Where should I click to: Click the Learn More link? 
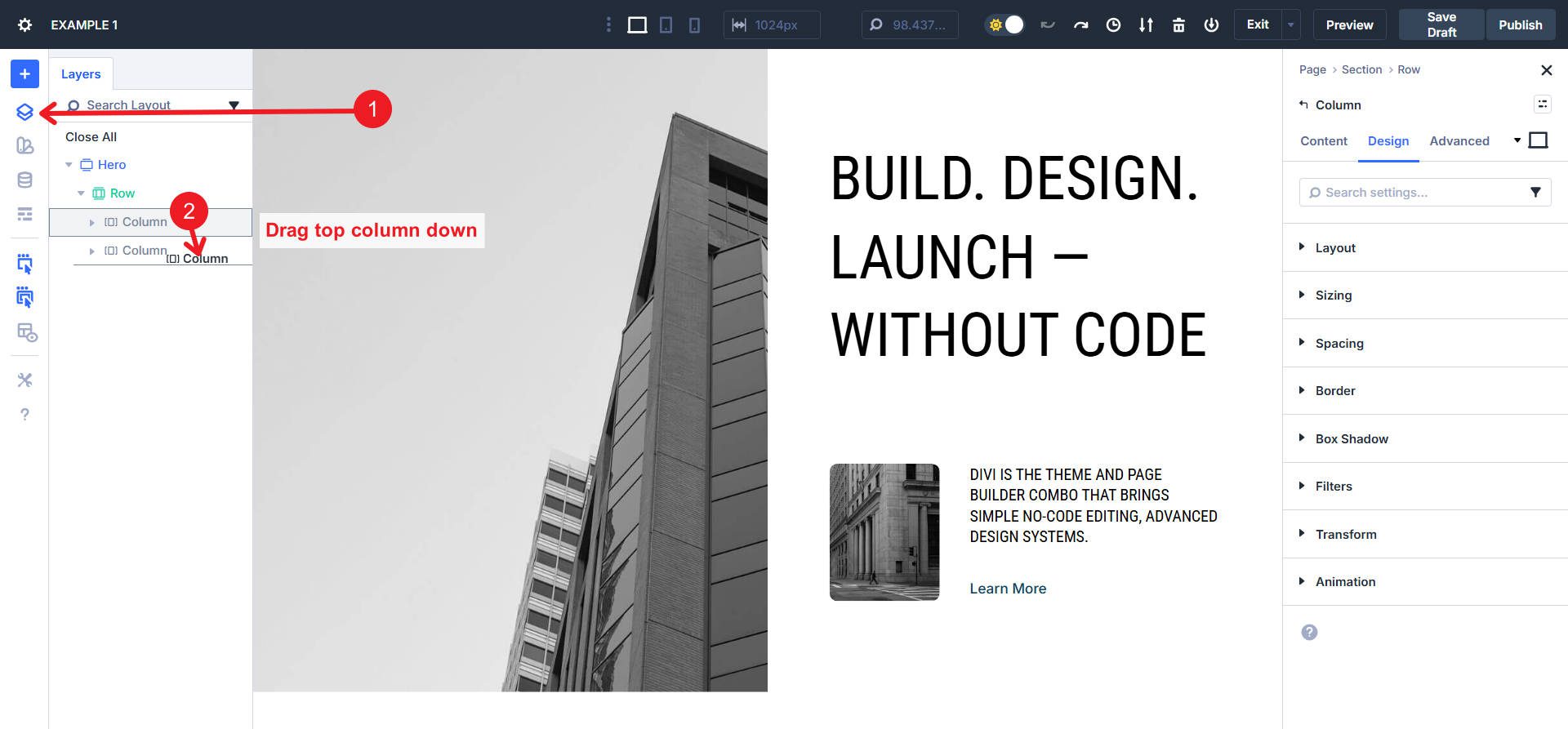1007,589
